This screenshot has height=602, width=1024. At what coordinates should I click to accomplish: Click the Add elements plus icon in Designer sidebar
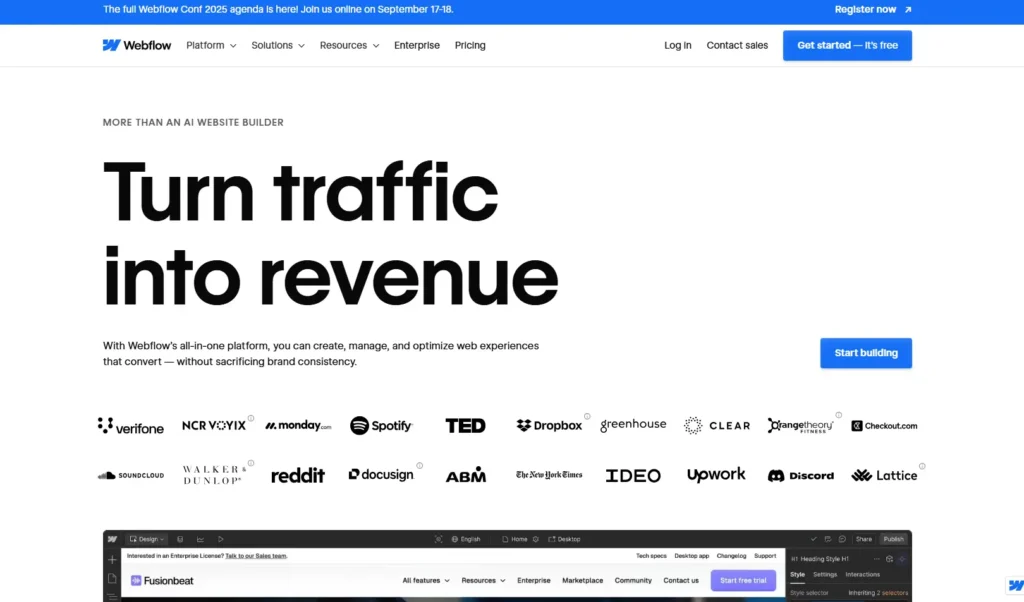point(112,560)
